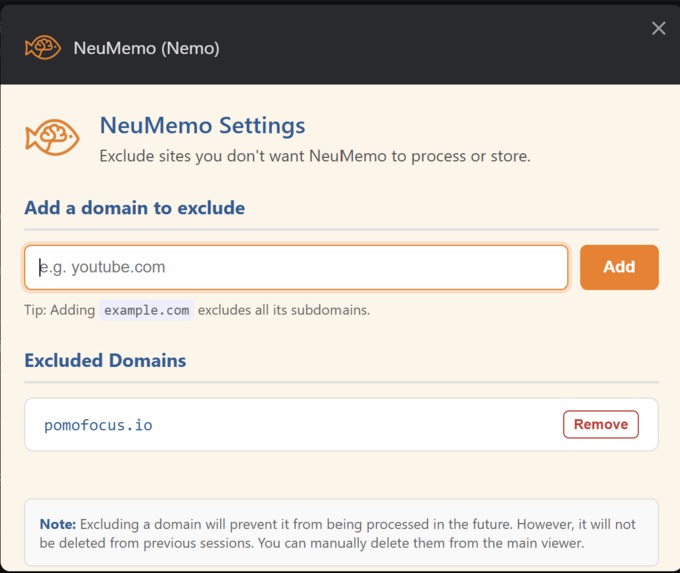This screenshot has height=573, width=680.
Task: Click the orange Add button
Action: [x=619, y=267]
